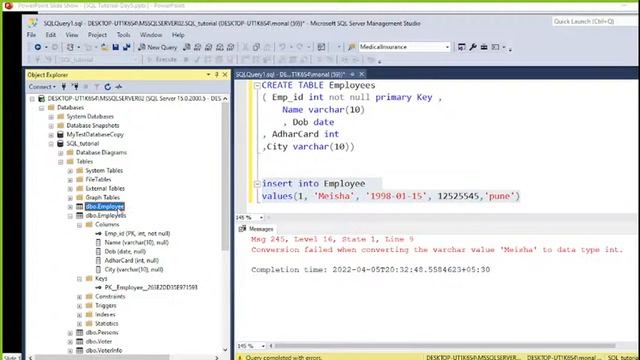This screenshot has width=640, height=360.
Task: Expand the Database Snapshots folder
Action: click(51, 126)
